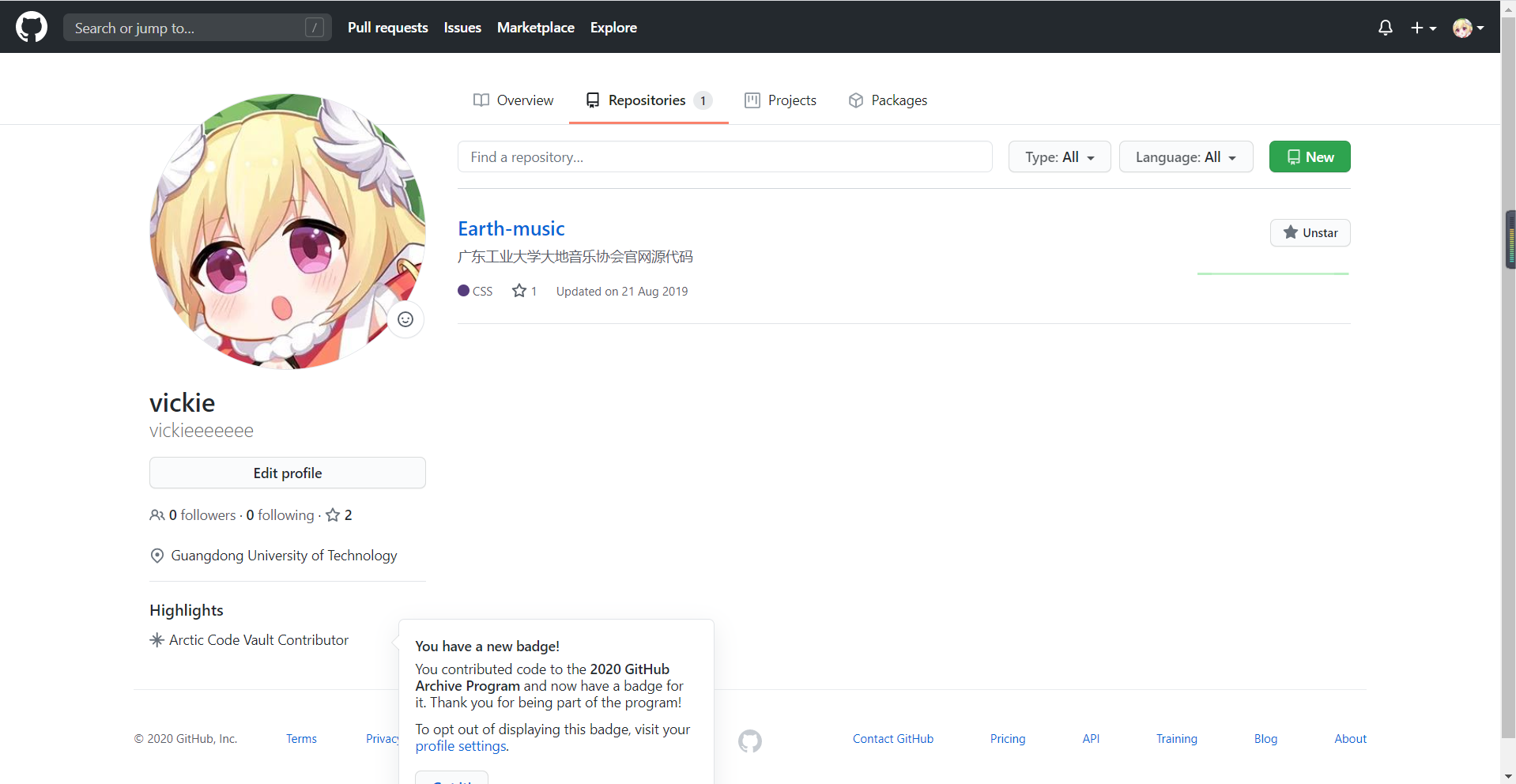Image resolution: width=1516 pixels, height=784 pixels.
Task: Set status using the smiley icon
Action: tap(405, 319)
